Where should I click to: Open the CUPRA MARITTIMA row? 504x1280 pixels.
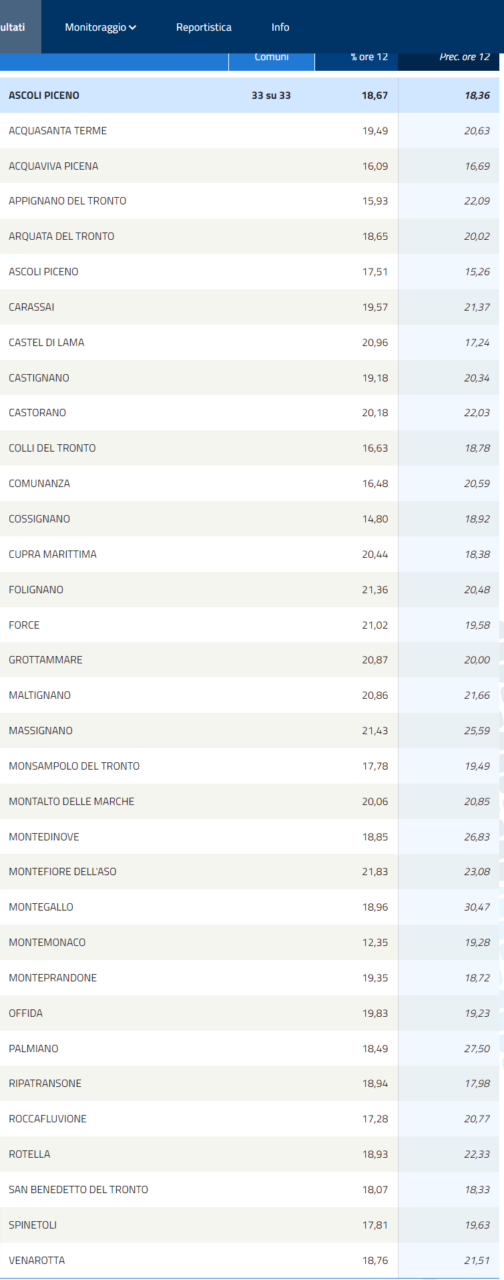pos(252,554)
